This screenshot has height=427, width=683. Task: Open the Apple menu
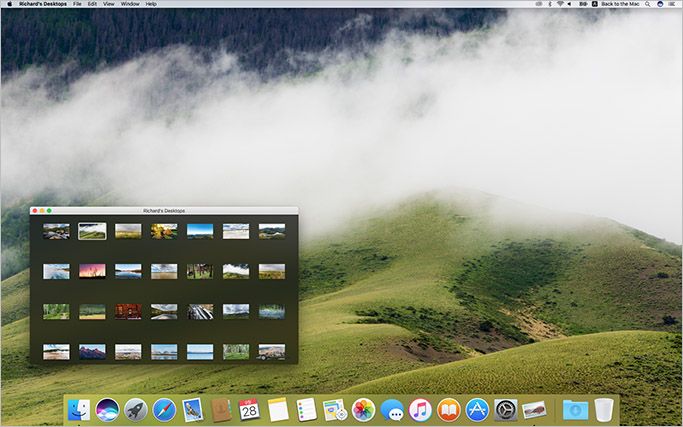(x=9, y=4)
